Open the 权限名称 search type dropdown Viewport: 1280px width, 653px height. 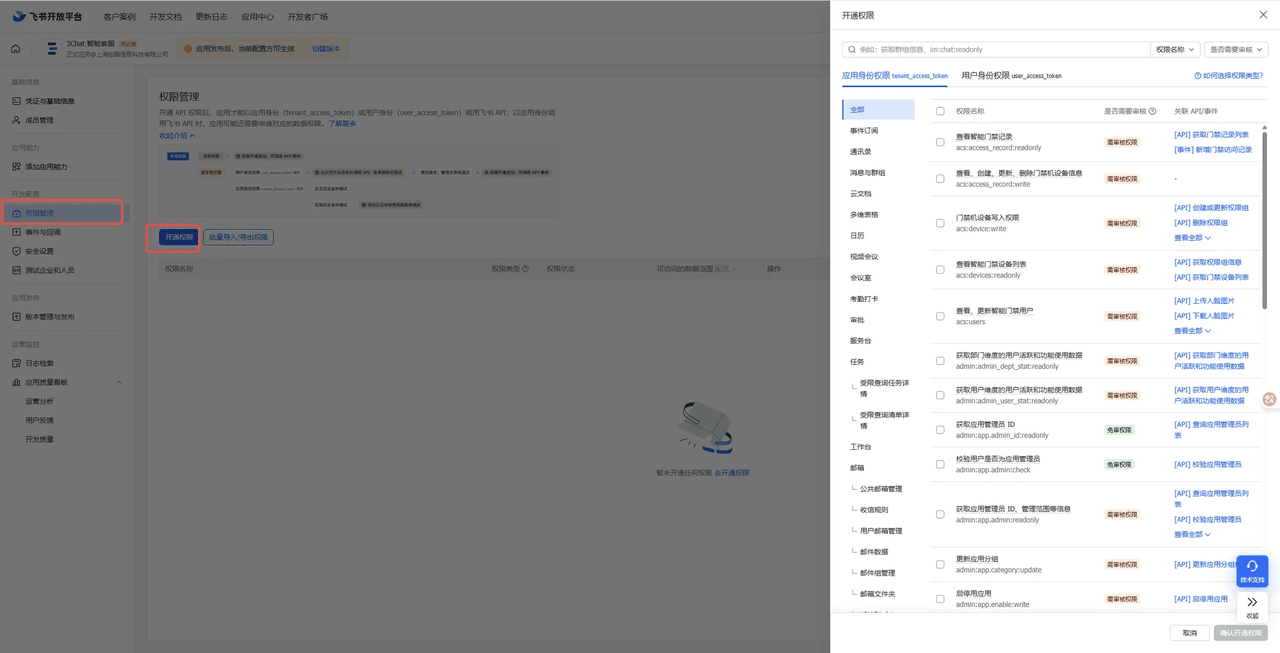1175,49
